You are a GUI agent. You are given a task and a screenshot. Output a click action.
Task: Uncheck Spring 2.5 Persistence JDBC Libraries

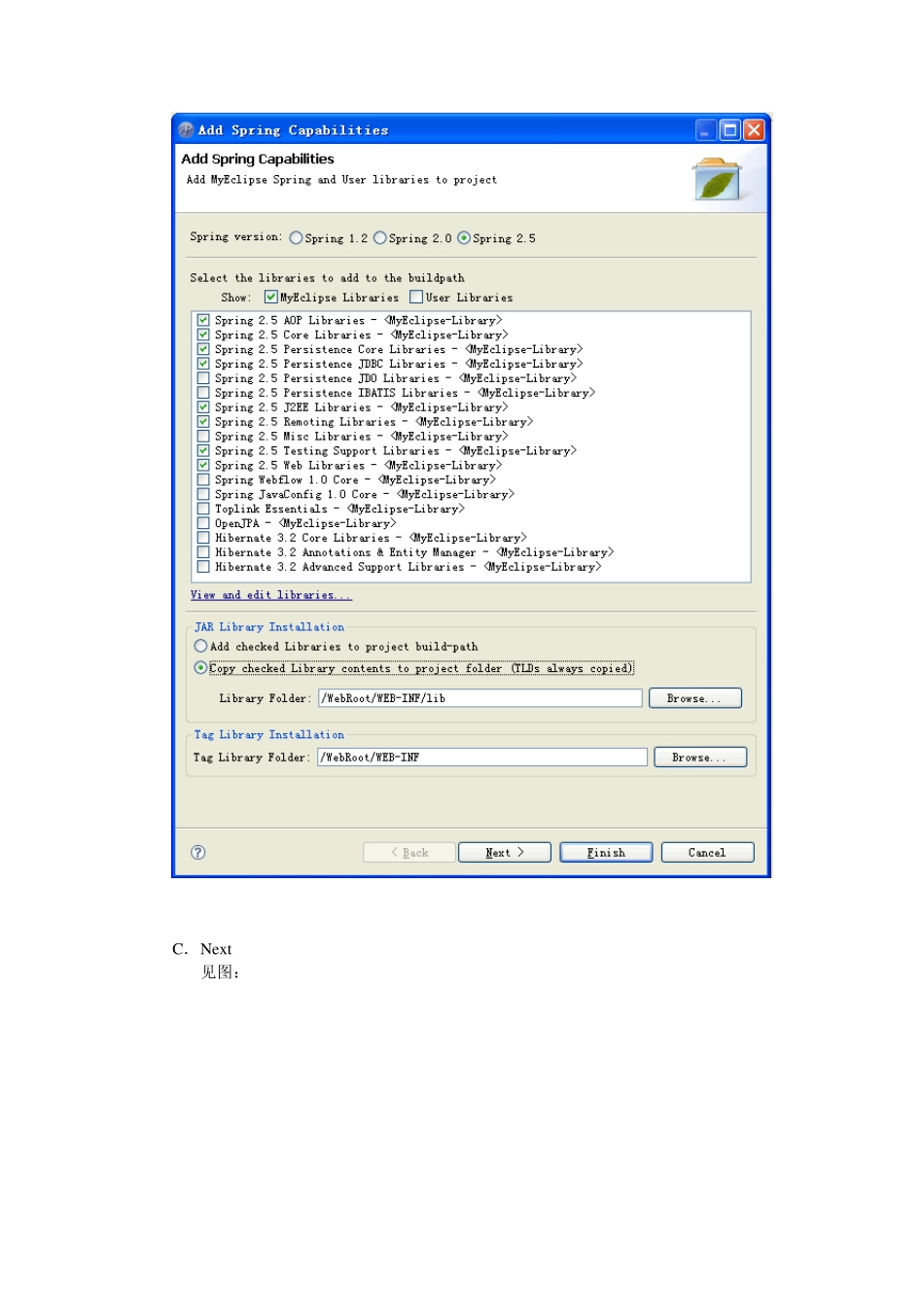(x=203, y=364)
